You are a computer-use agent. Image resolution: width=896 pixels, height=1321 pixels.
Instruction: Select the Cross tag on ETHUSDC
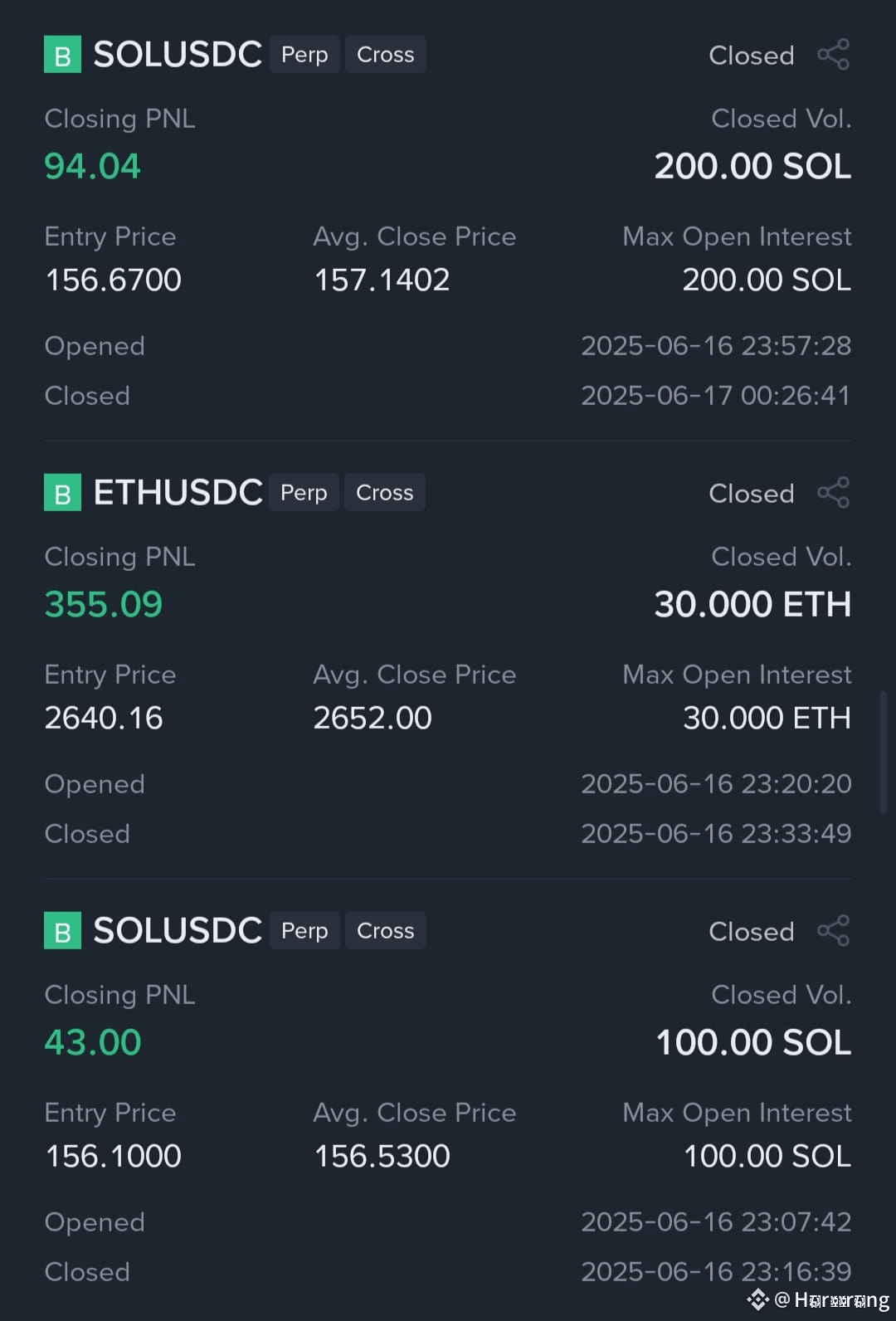[385, 493]
